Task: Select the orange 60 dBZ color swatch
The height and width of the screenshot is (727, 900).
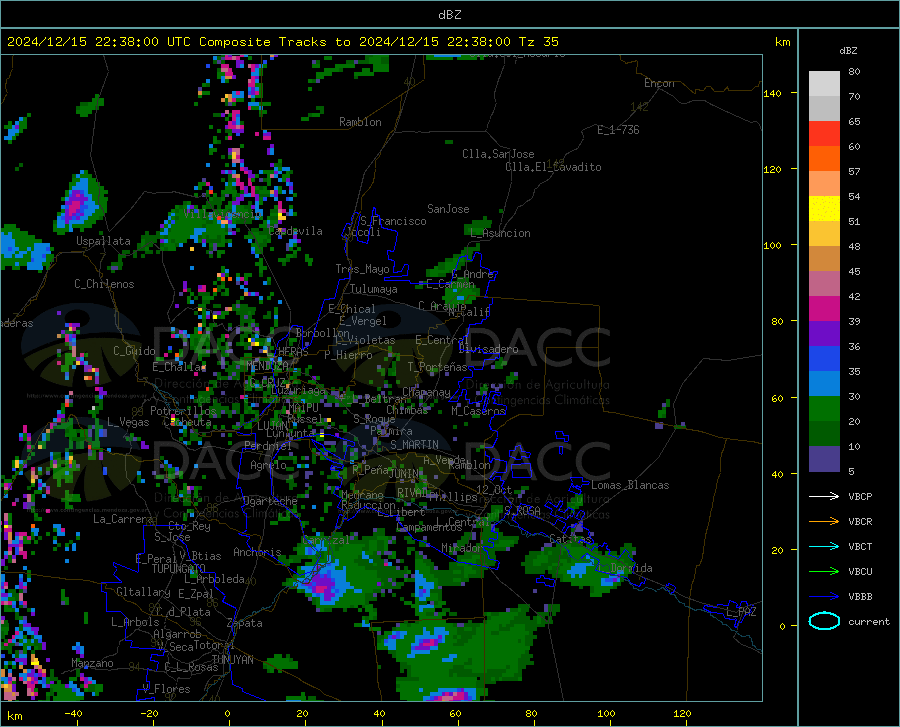Action: (x=824, y=159)
